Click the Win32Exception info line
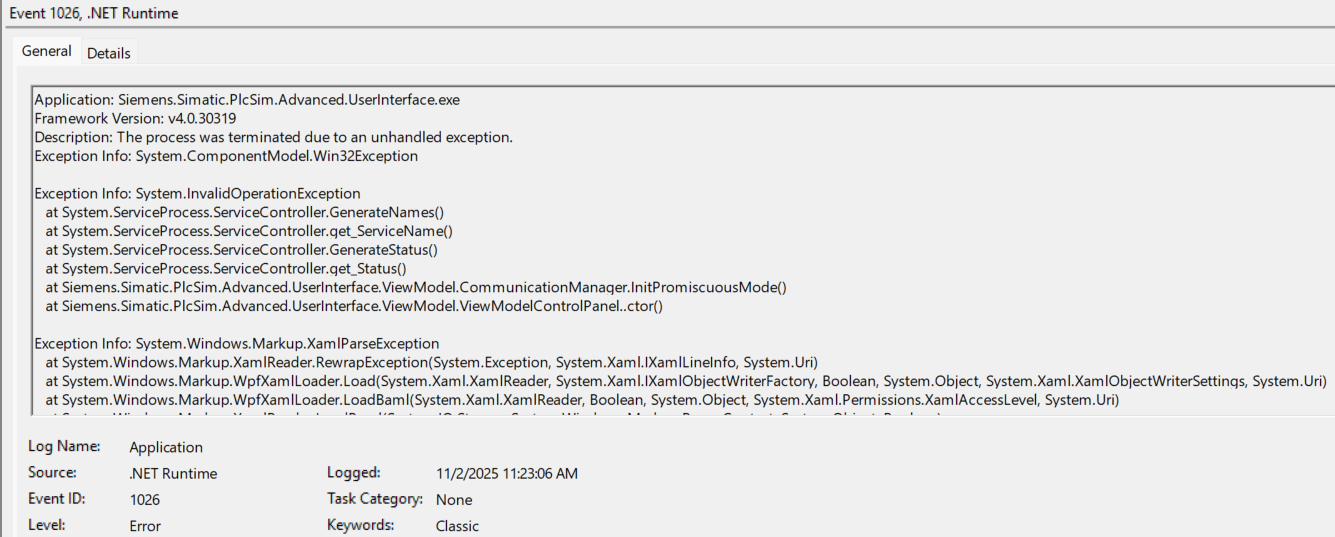1335x537 pixels. click(x=226, y=156)
